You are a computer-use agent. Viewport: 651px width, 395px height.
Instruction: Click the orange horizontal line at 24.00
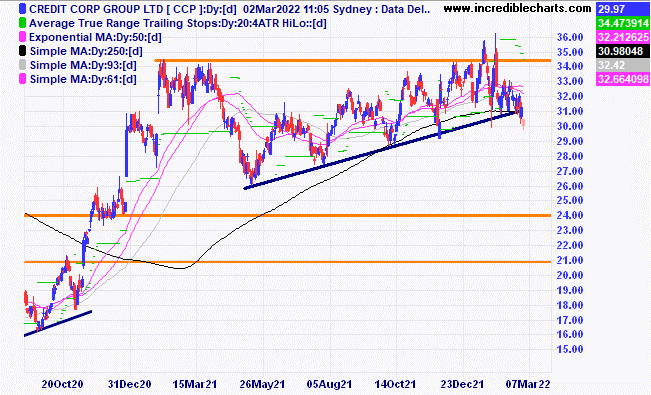click(x=288, y=216)
